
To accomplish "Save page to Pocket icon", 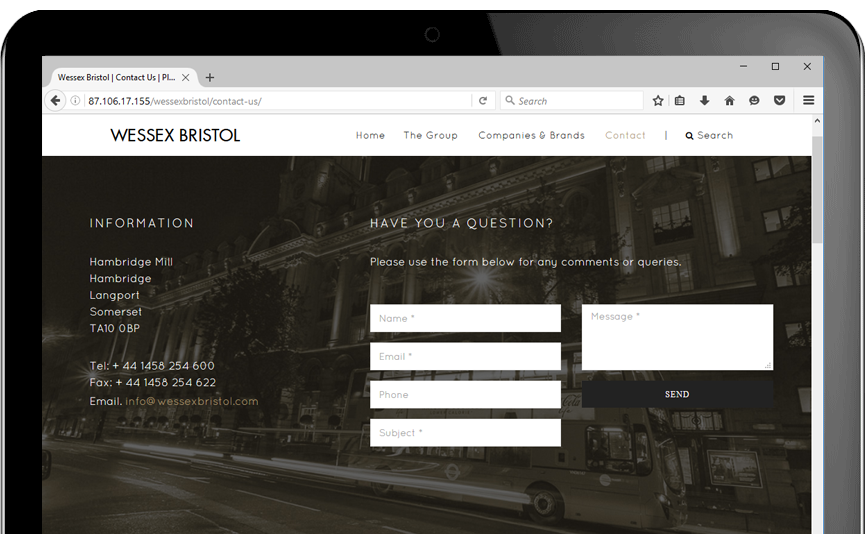I will [779, 101].
